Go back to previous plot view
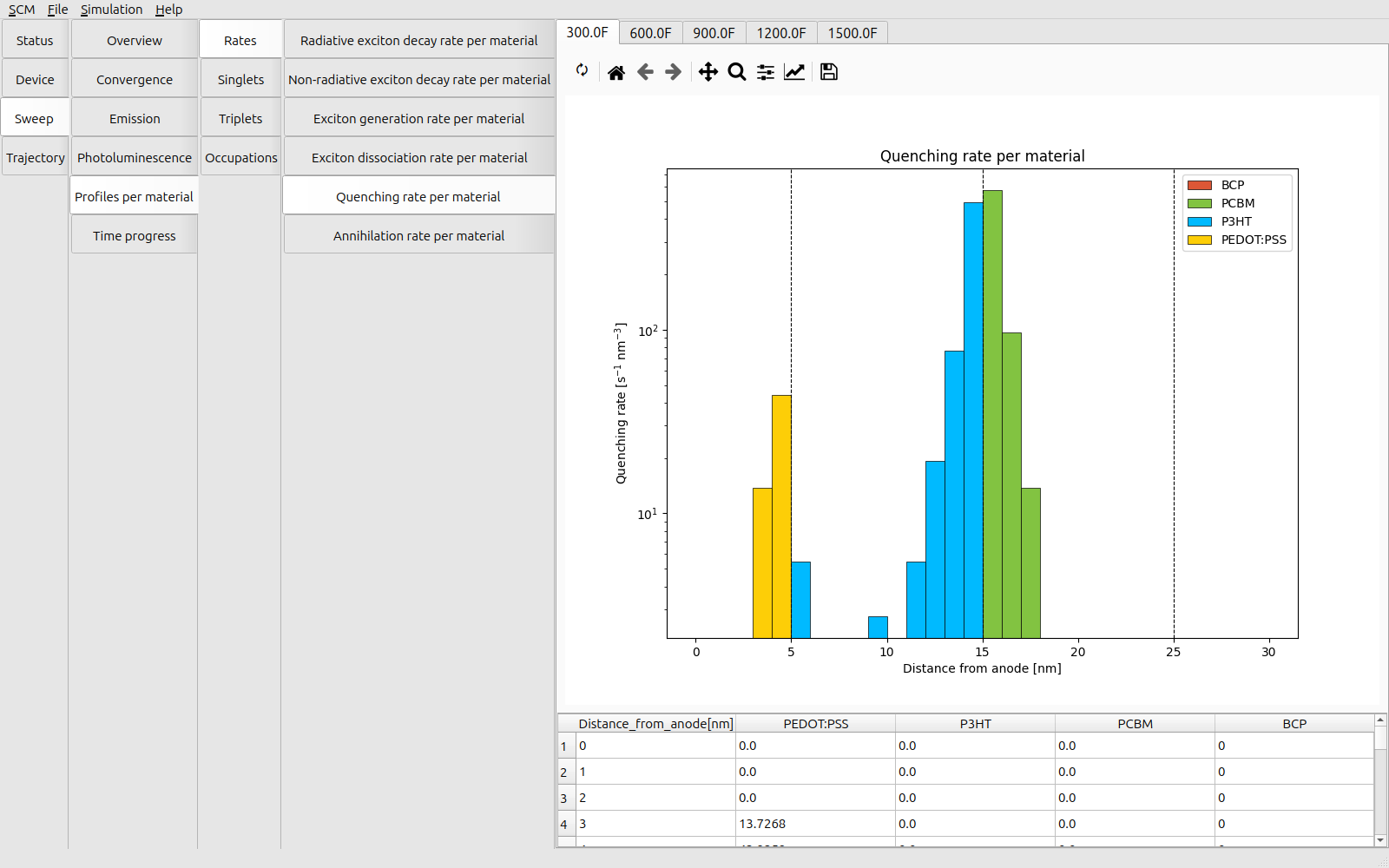Viewport: 1389px width, 868px height. (645, 72)
